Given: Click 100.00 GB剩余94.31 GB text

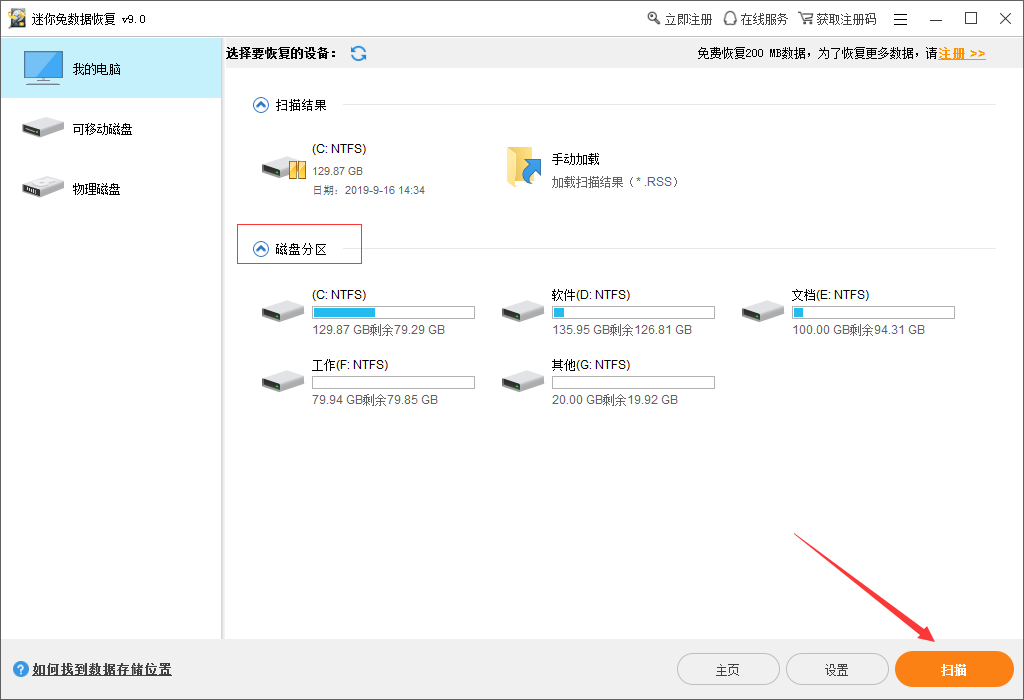Looking at the screenshot, I should point(859,330).
